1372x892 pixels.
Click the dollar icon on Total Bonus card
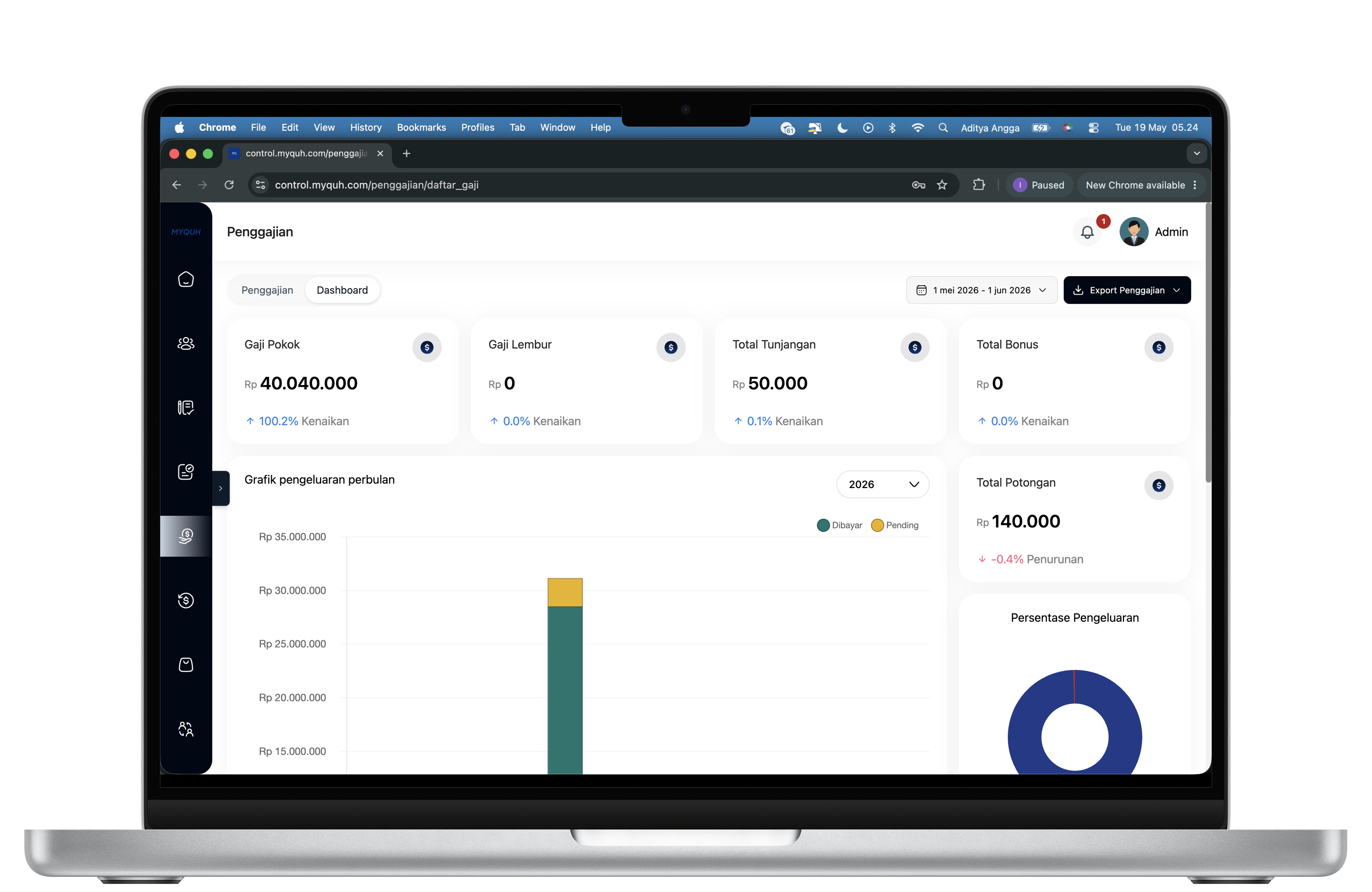click(x=1159, y=347)
